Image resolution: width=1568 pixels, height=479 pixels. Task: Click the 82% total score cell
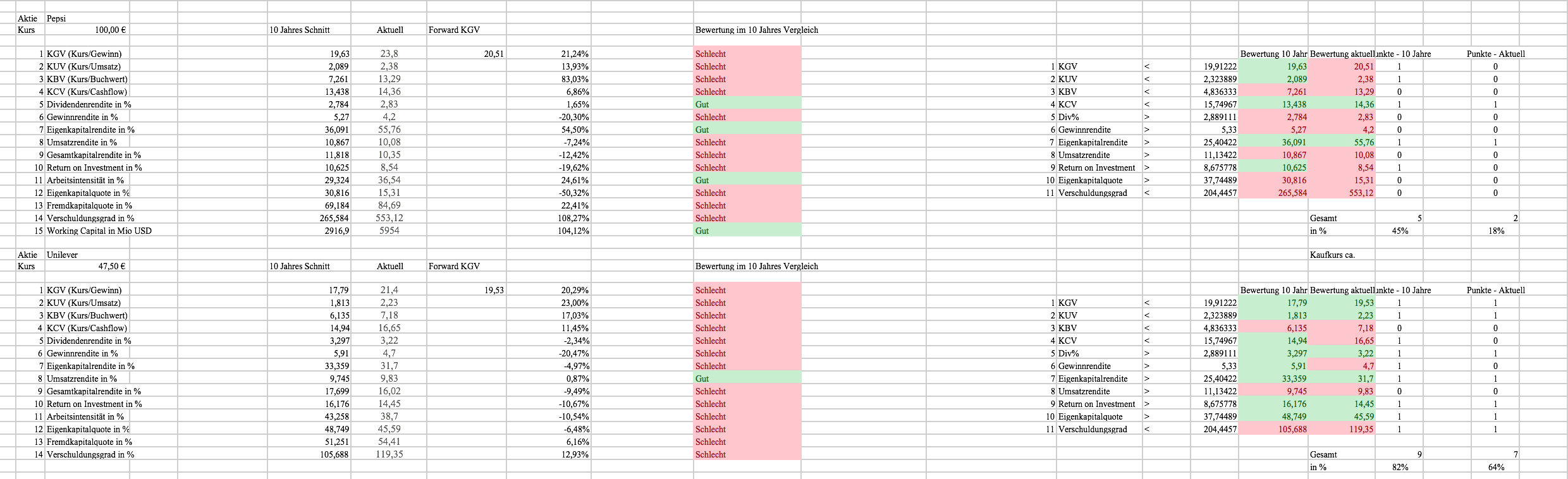click(1399, 467)
